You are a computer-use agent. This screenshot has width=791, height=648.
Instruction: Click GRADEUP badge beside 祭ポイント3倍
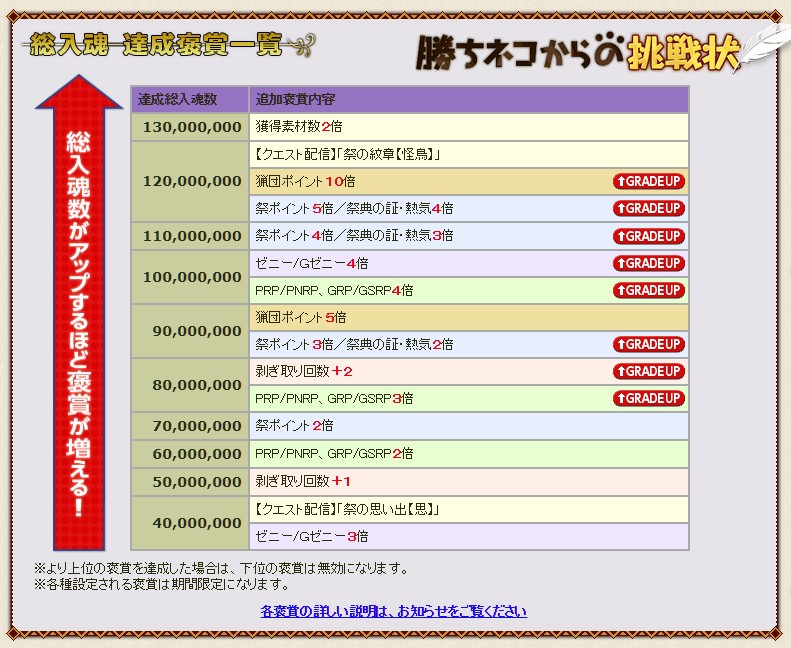(649, 344)
